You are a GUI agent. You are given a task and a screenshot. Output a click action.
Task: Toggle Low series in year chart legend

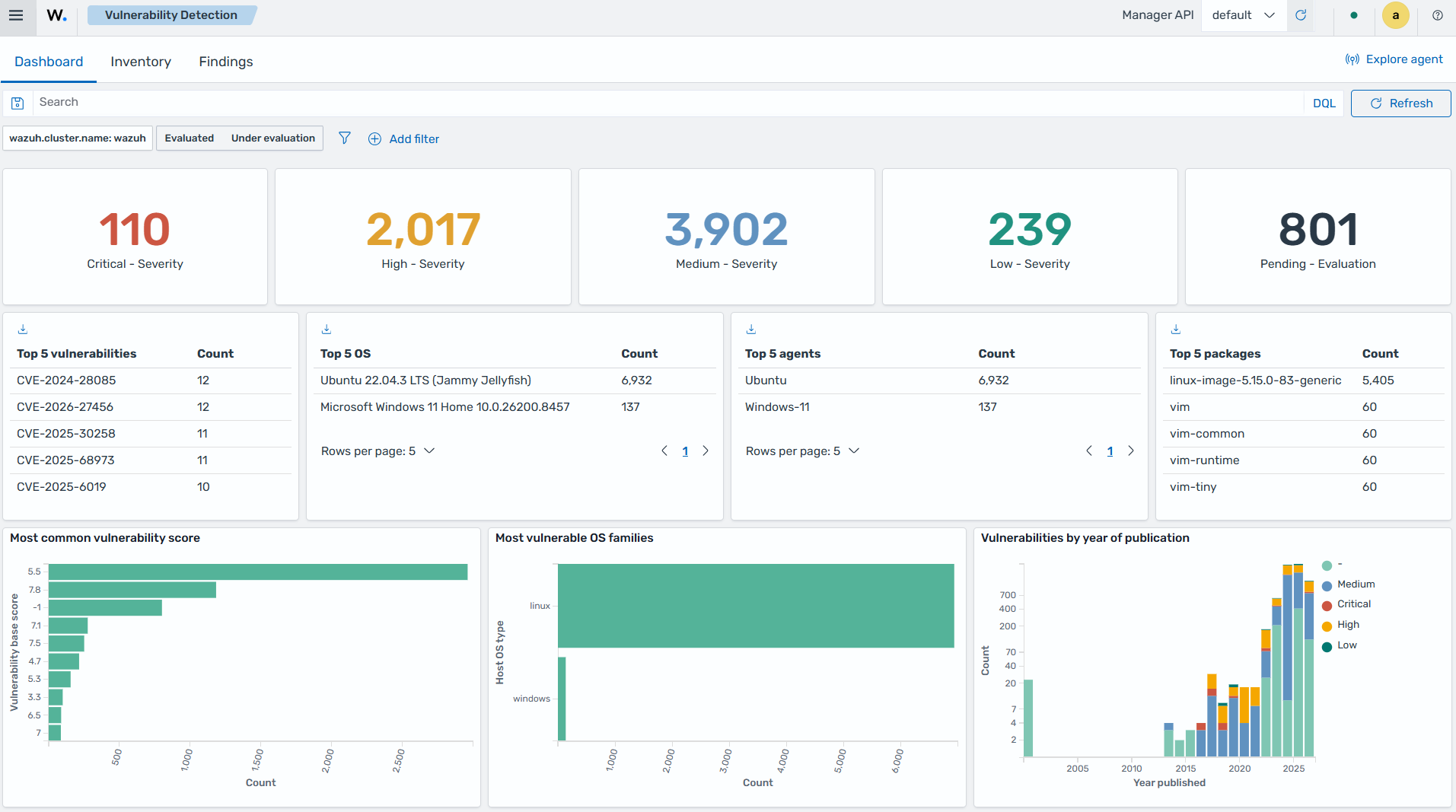tap(1340, 645)
